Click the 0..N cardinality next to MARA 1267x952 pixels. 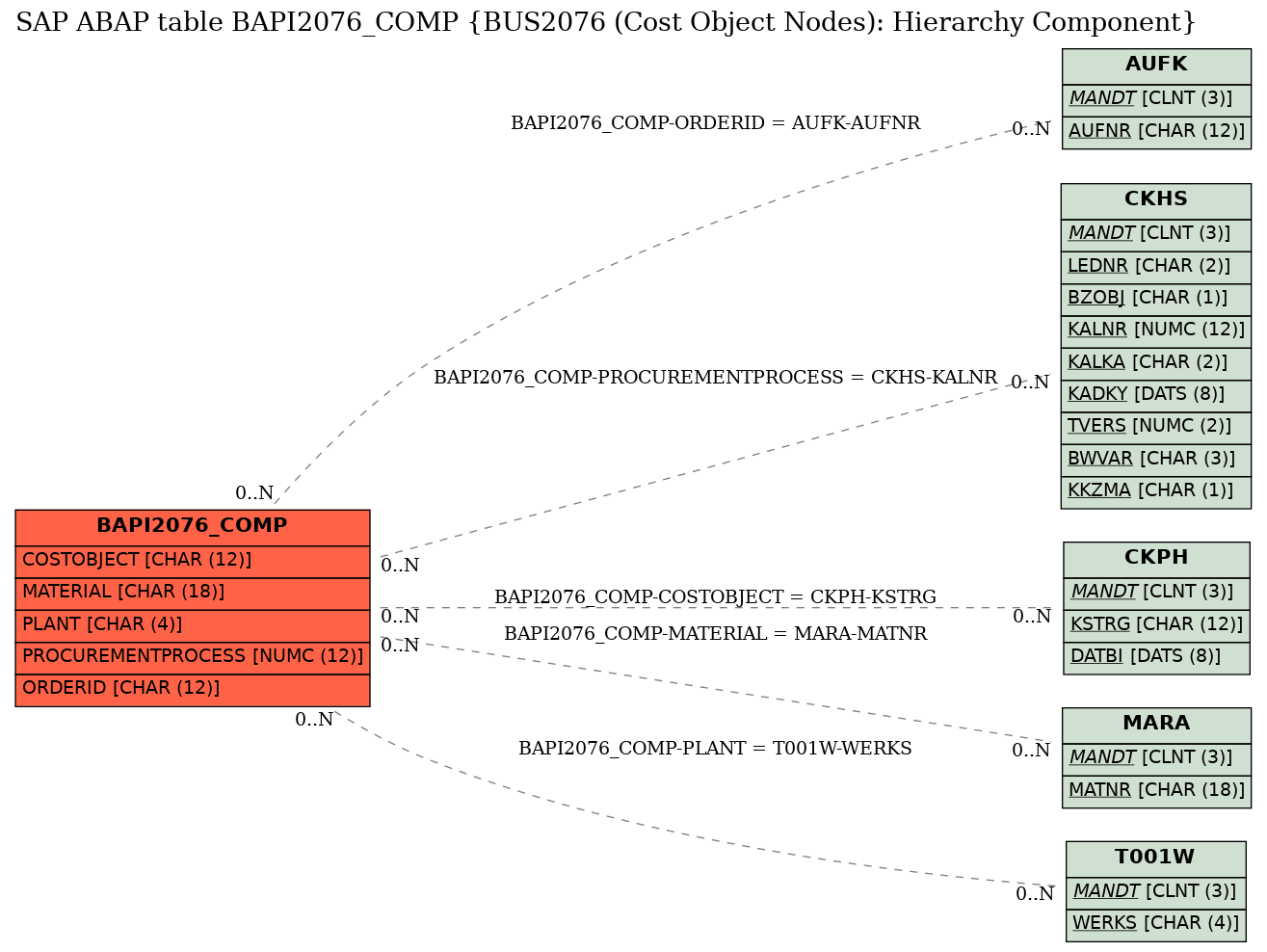click(1031, 751)
